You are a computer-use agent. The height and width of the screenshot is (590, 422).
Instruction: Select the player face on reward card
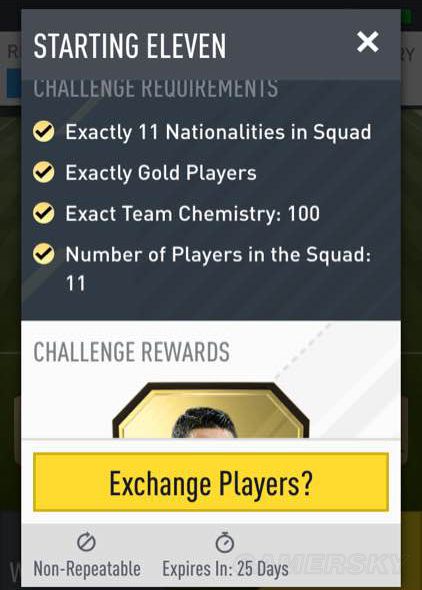(x=204, y=423)
